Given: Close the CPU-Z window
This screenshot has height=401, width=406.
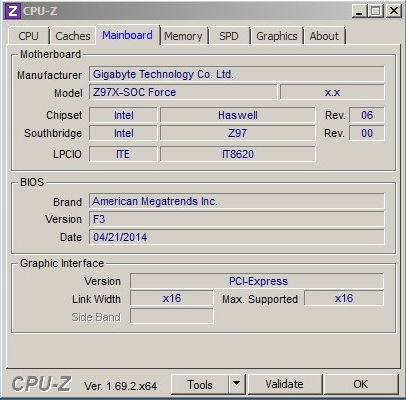Looking at the screenshot, I should pyautogui.click(x=394, y=11).
